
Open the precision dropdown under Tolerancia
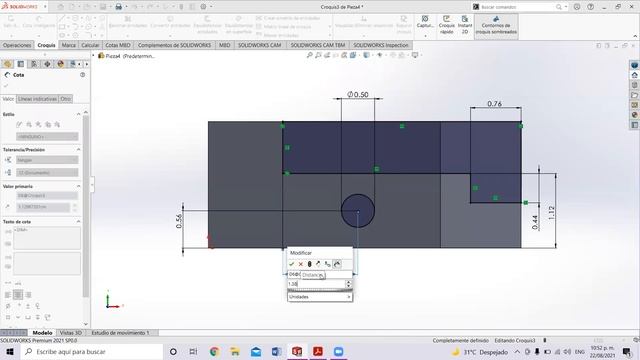[x=47, y=173]
